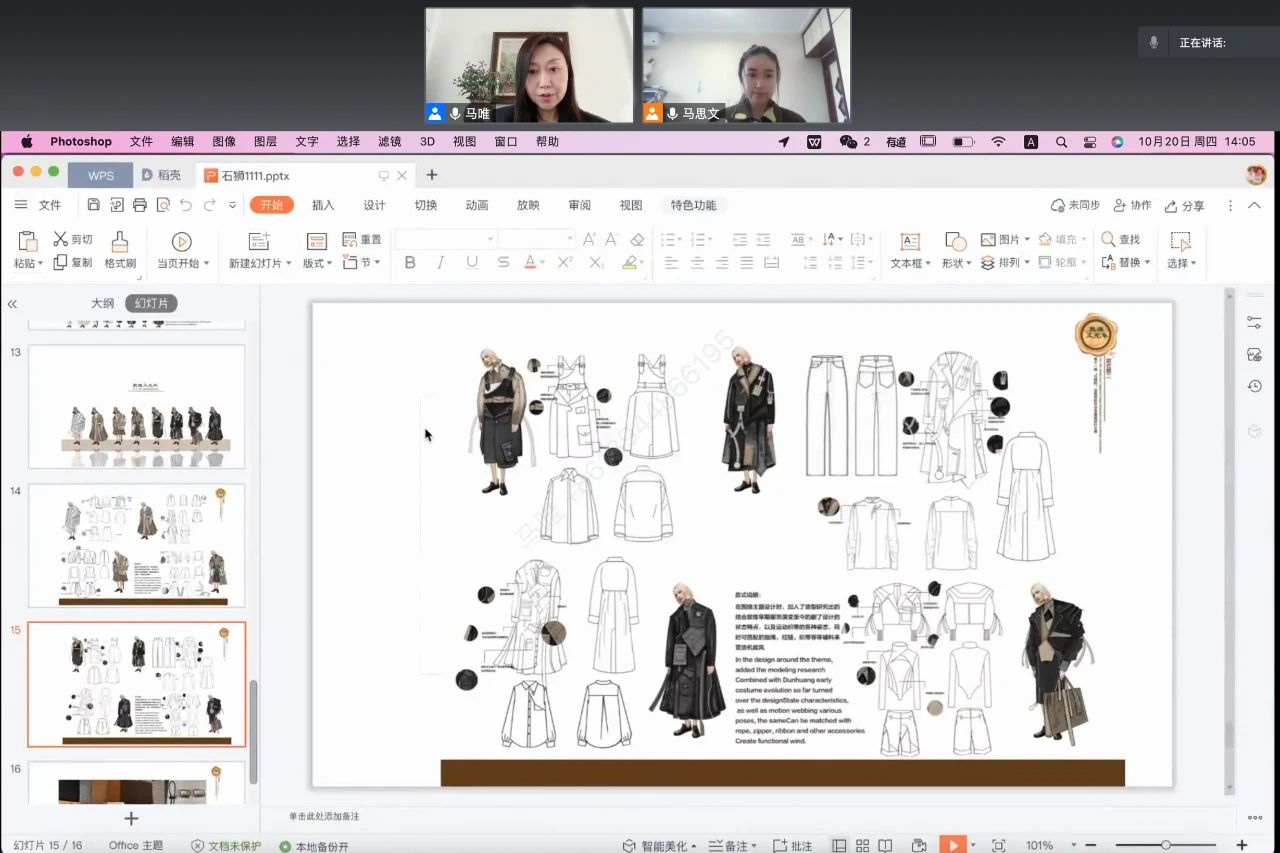Viewport: 1280px width, 853px height.
Task: Click the Find (查找) magnifier button
Action: [x=1121, y=239]
